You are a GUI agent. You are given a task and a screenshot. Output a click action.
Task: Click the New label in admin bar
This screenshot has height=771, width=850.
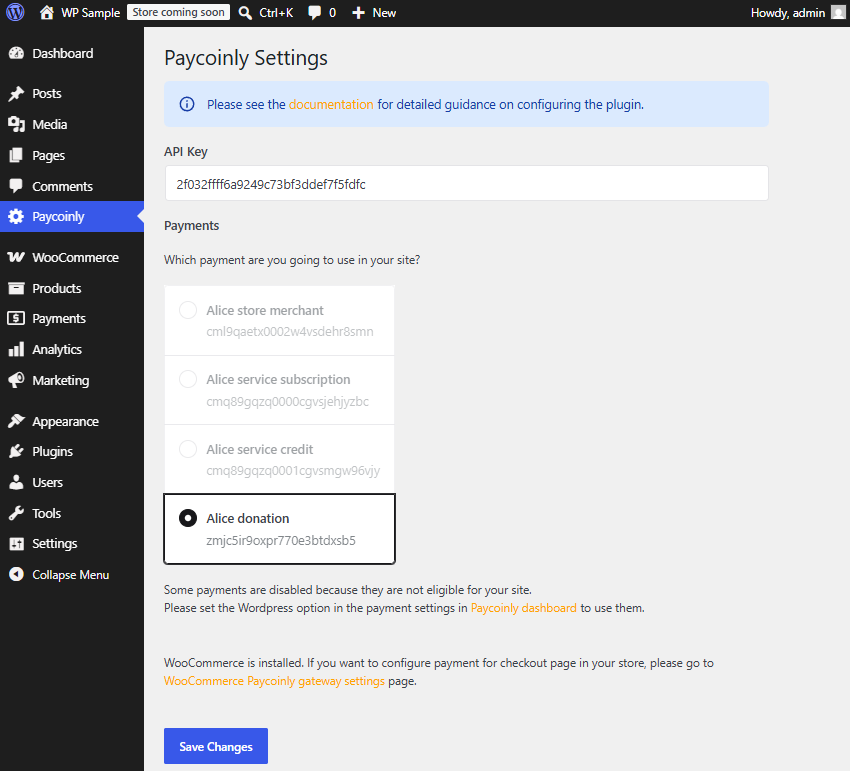[384, 13]
